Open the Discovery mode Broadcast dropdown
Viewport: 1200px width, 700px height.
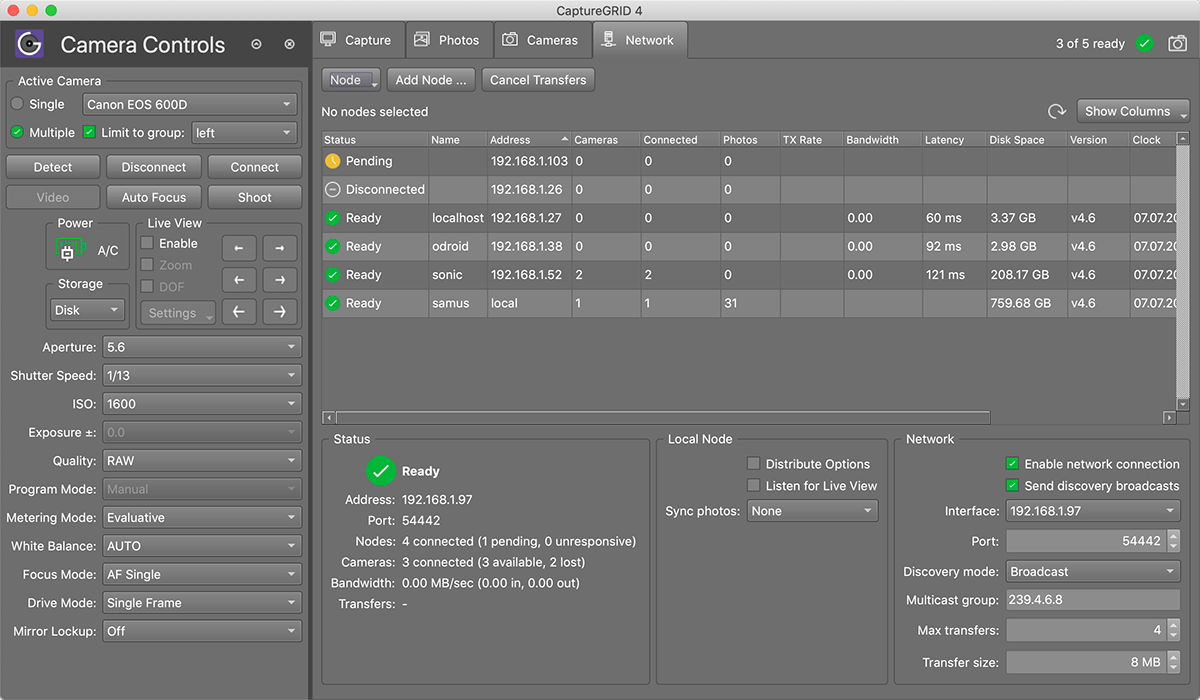1093,572
